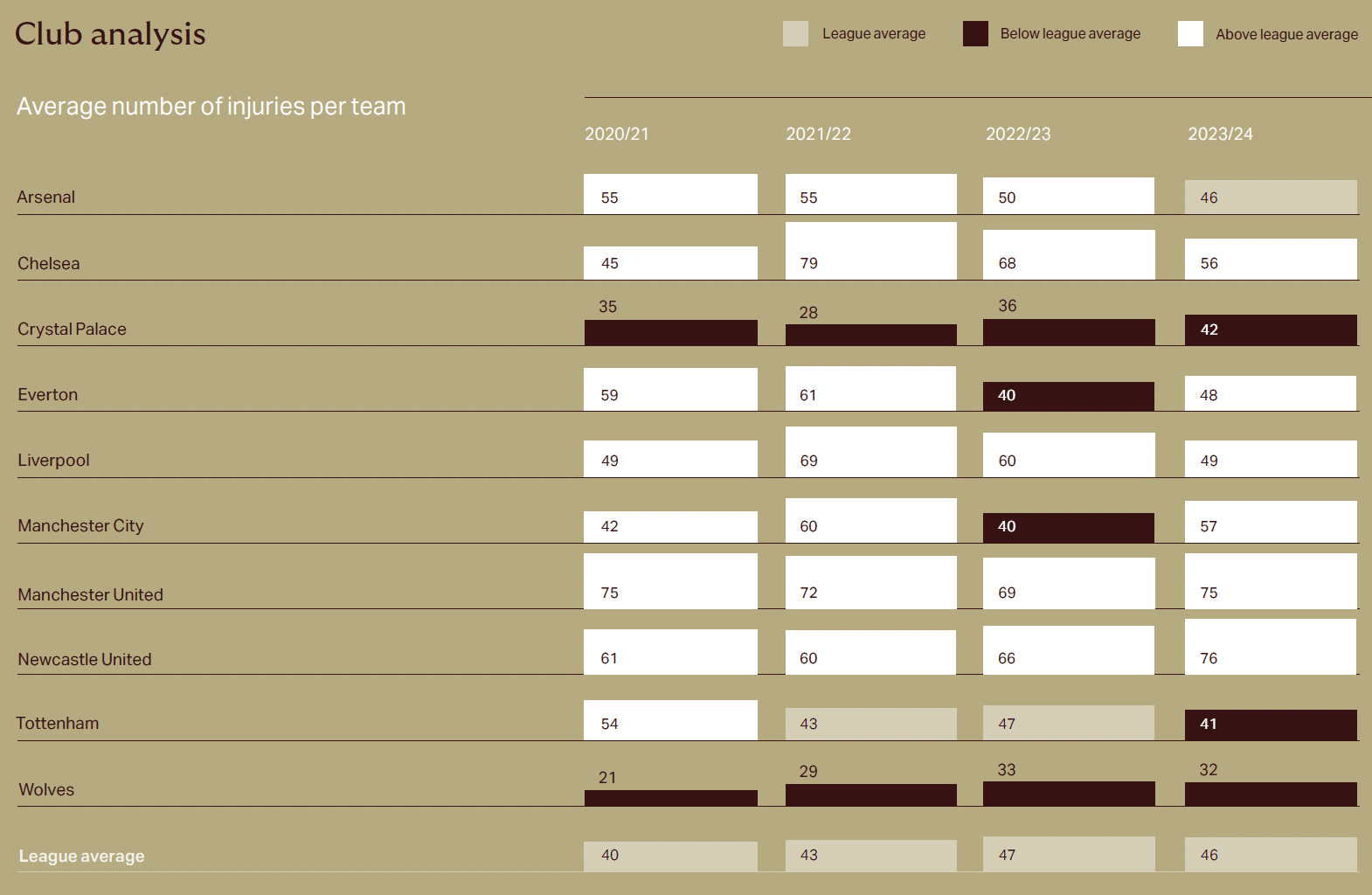This screenshot has width=1372, height=895.
Task: Select the 2020/21 column header
Action: 617,134
